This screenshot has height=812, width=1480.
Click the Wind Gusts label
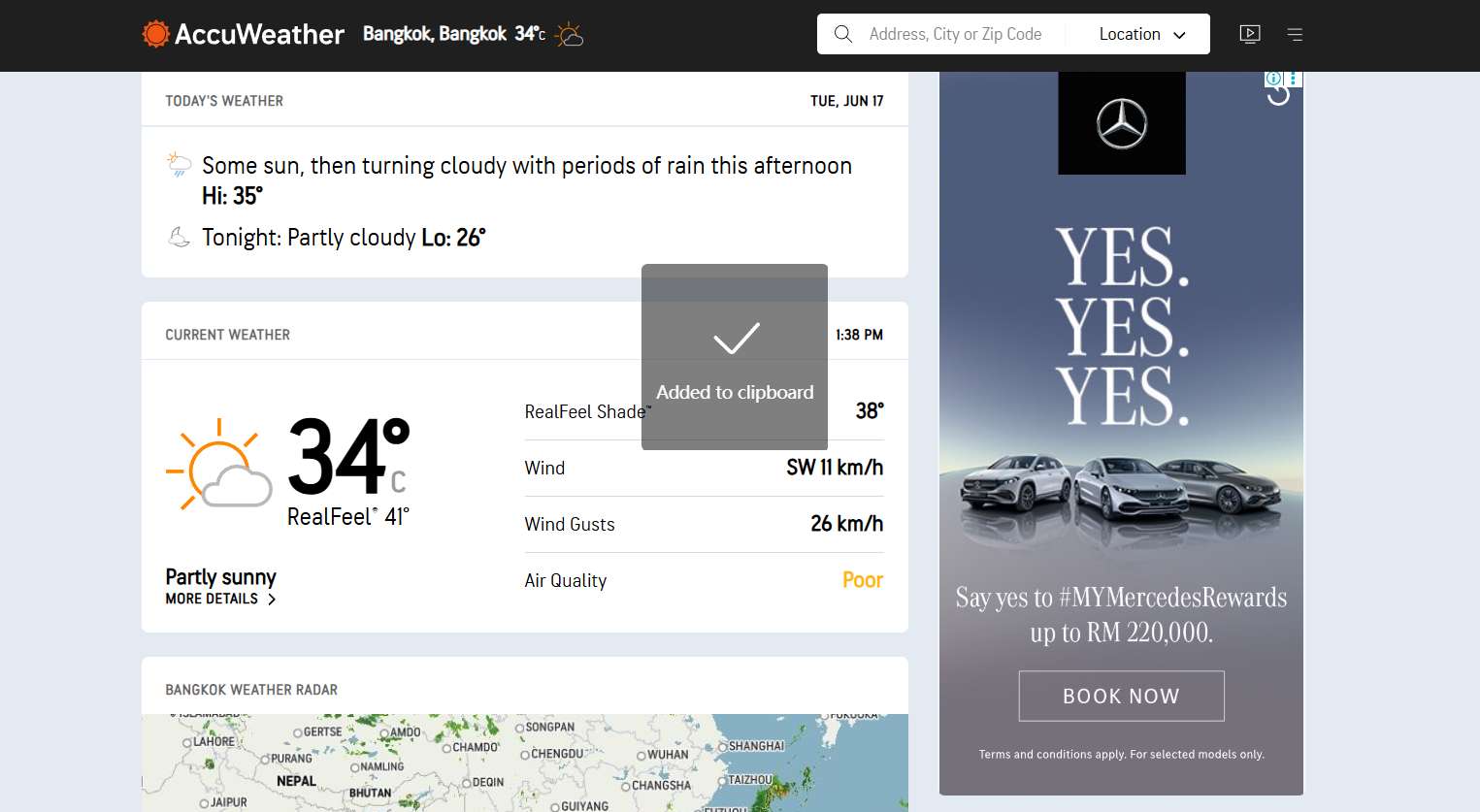click(570, 524)
